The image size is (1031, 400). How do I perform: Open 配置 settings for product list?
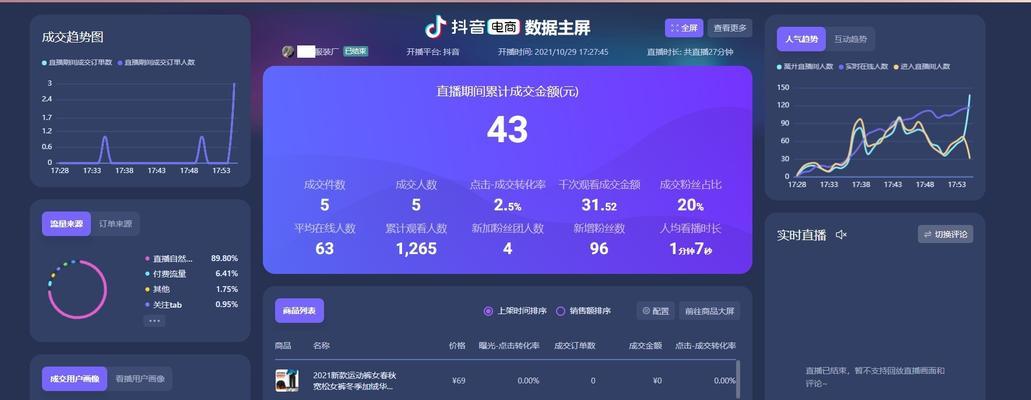(655, 311)
